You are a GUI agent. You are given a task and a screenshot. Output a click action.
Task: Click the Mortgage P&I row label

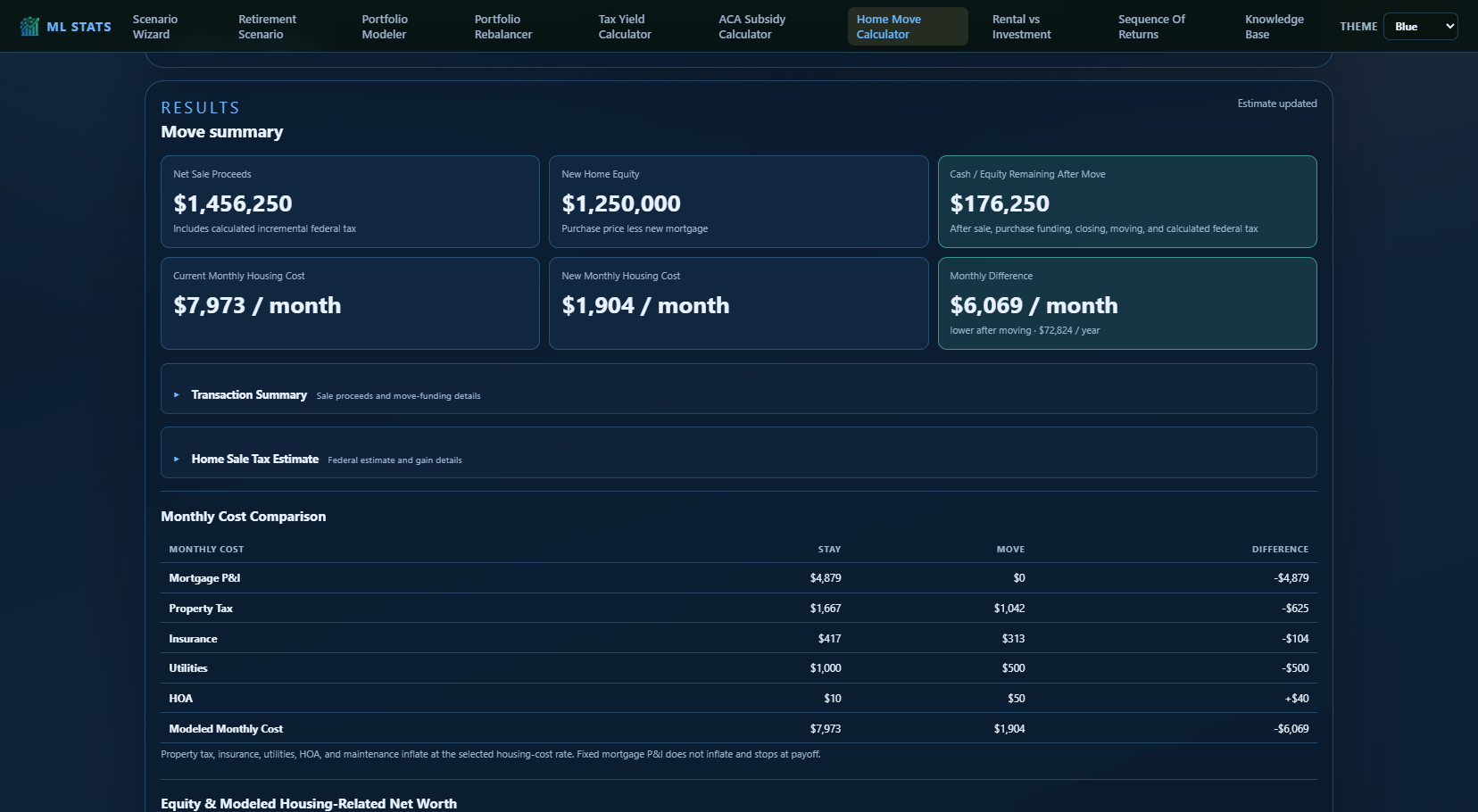pyautogui.click(x=204, y=578)
